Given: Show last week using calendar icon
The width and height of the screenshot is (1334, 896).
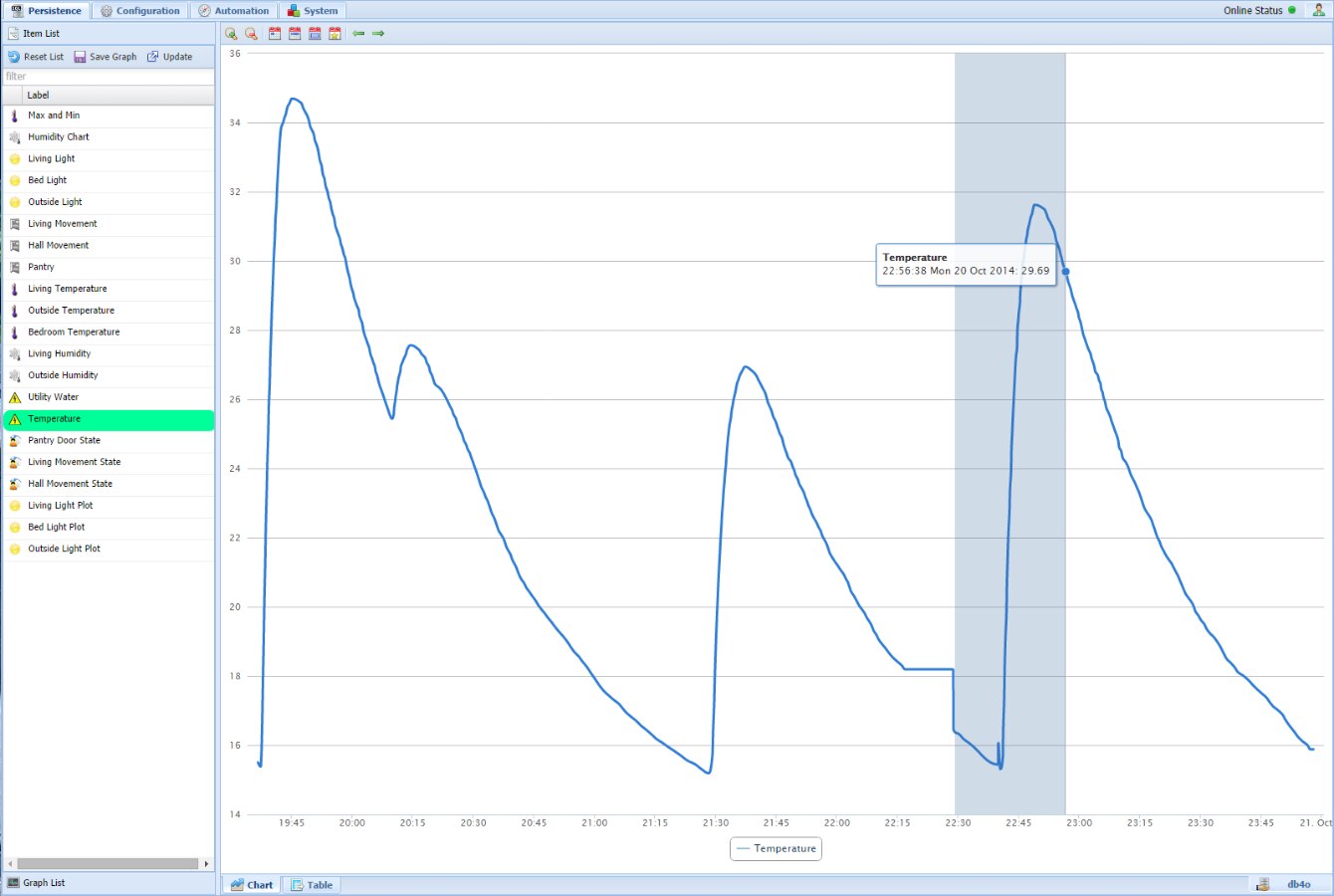Looking at the screenshot, I should 295,33.
